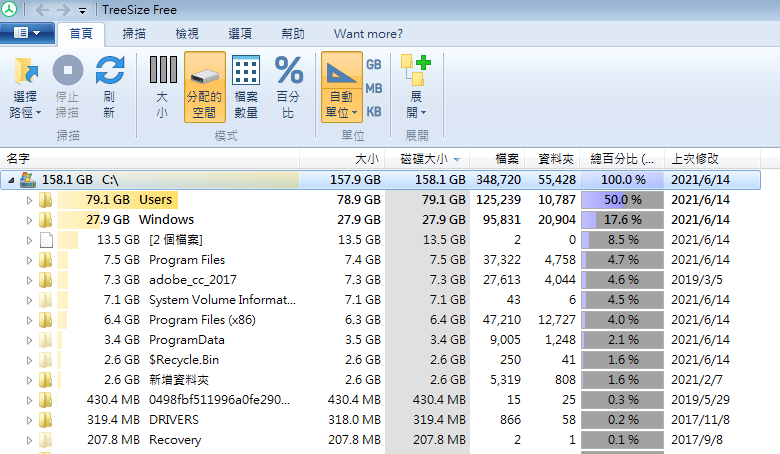The width and height of the screenshot is (780, 454).
Task: Switch to File Count (檔案數量) mode
Action: [246, 88]
